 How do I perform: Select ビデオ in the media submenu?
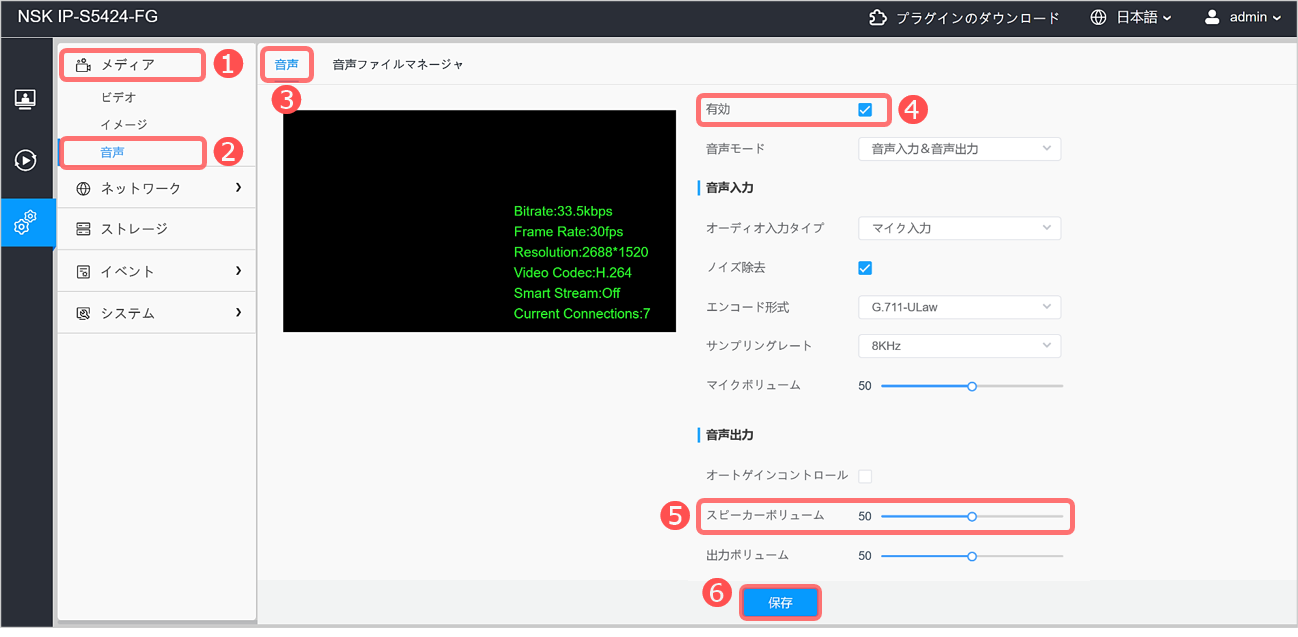tap(118, 97)
